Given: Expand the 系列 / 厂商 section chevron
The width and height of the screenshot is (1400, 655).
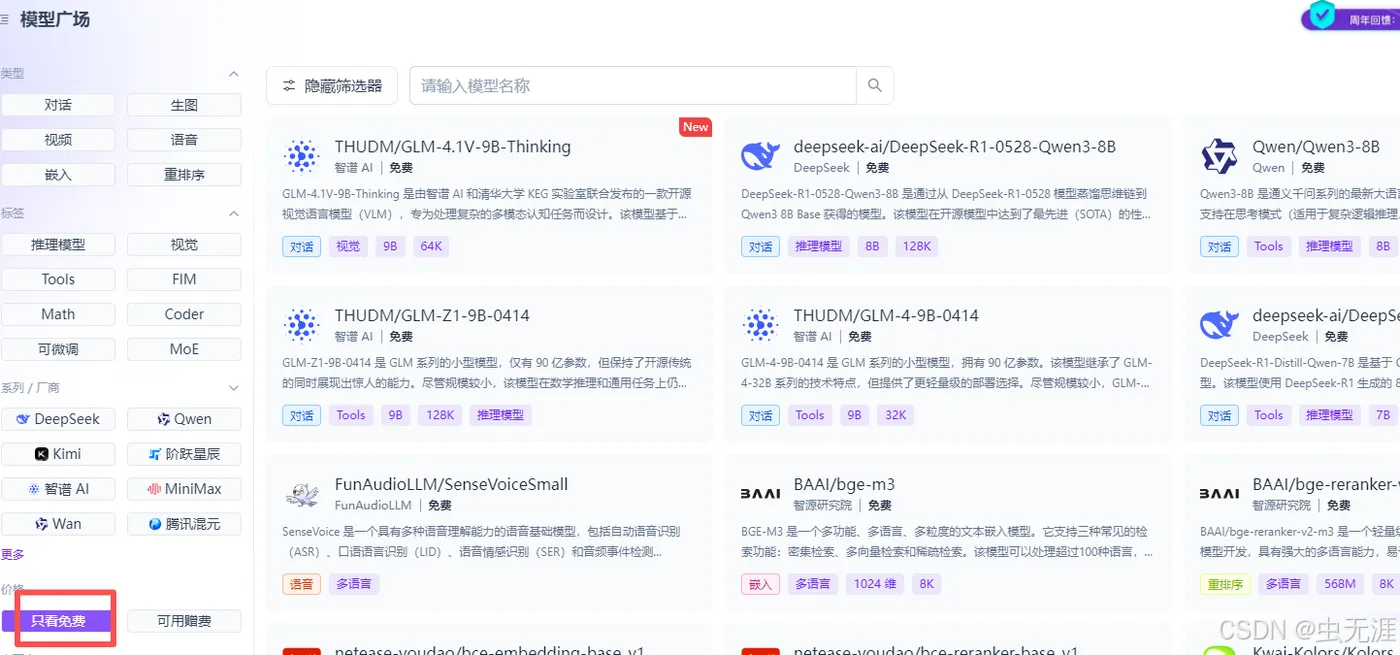Looking at the screenshot, I should coord(234,388).
